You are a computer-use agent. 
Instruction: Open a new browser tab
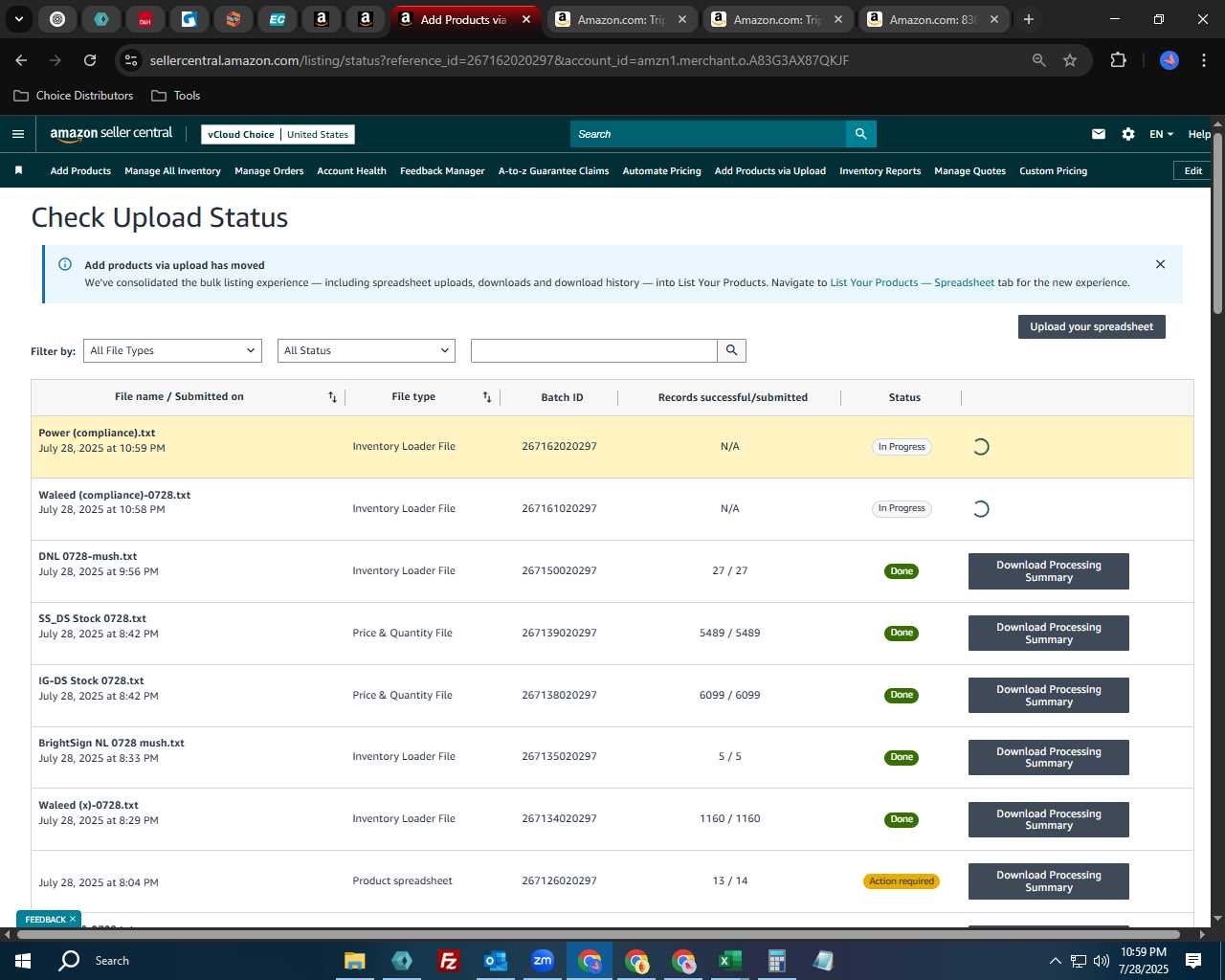[x=1029, y=19]
